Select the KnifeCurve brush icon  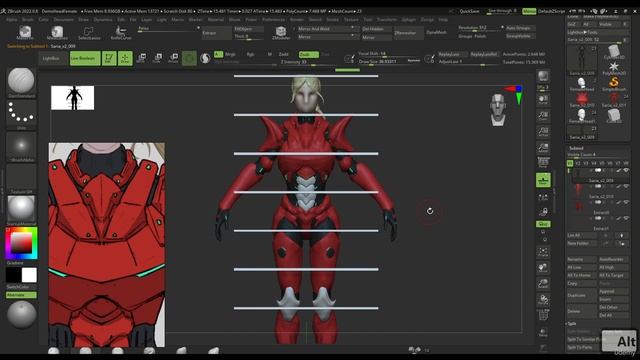tap(121, 33)
